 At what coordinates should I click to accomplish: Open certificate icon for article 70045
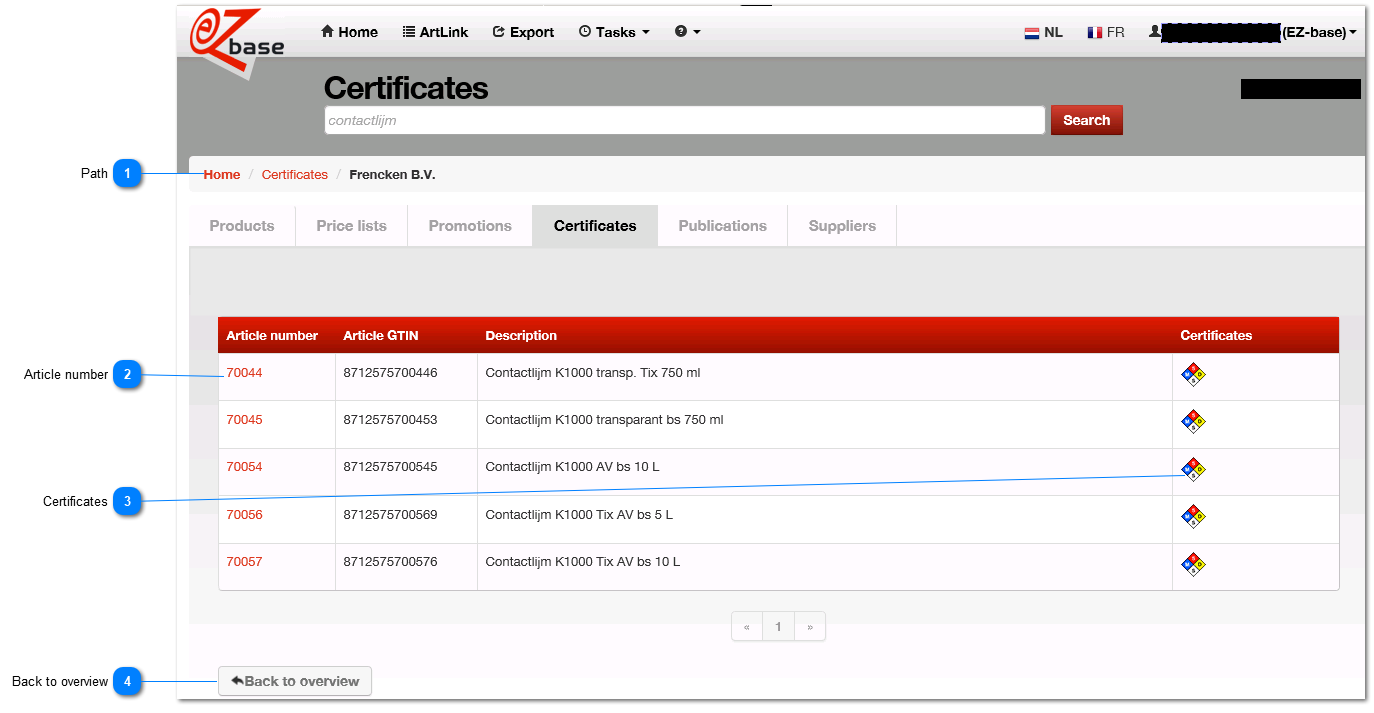[1193, 421]
